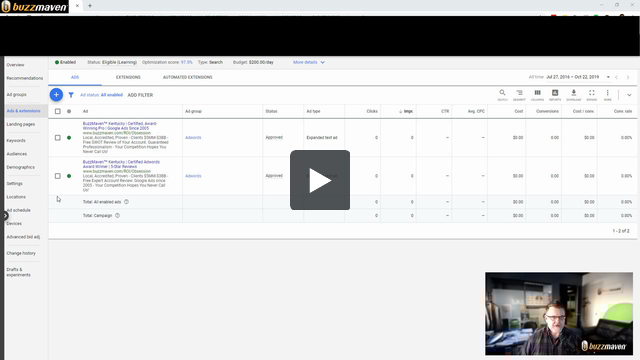
Task: Click ADD FILTER button
Action: (140, 95)
